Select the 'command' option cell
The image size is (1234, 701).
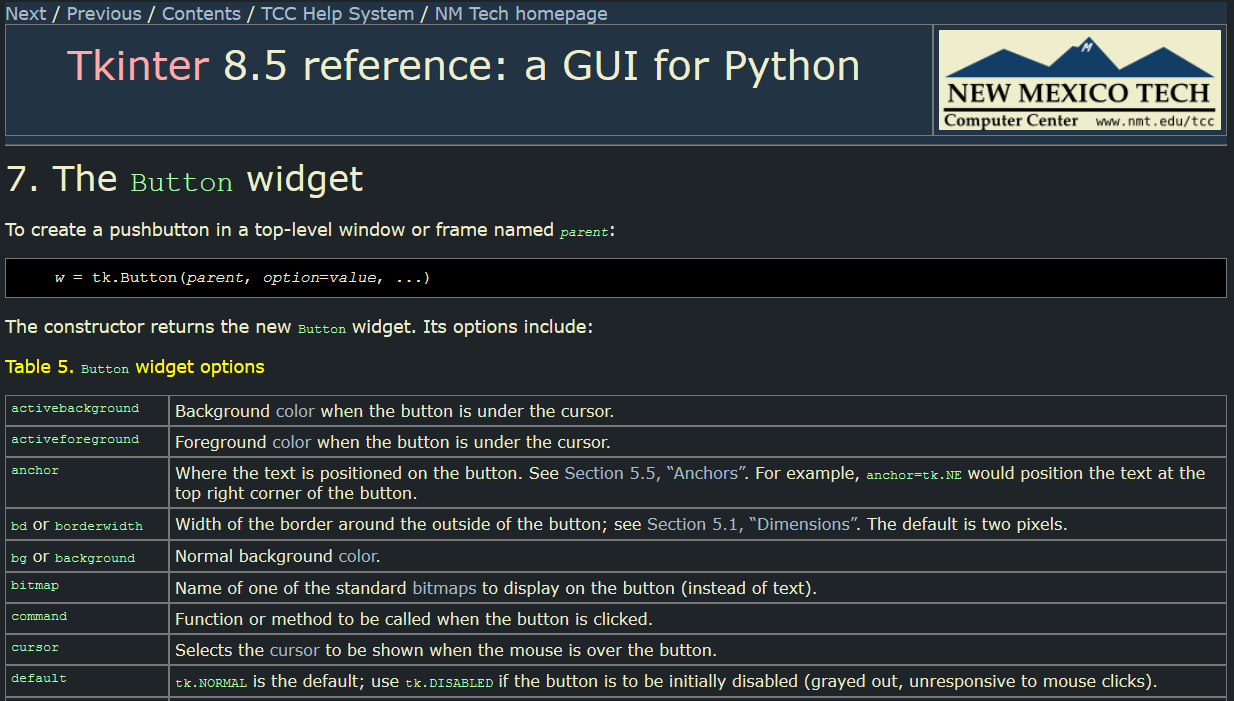pos(88,619)
